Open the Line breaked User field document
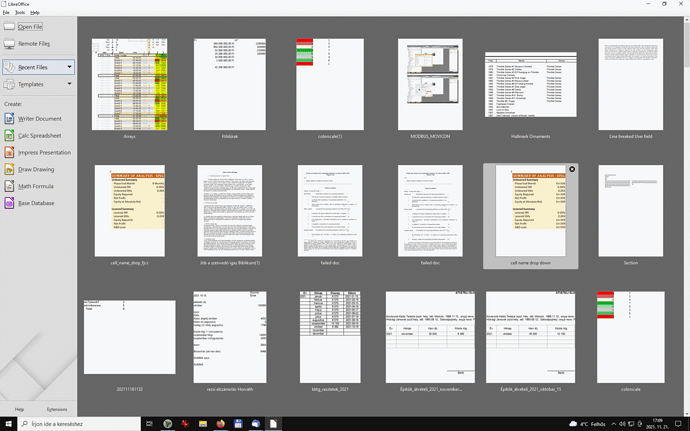 pos(631,84)
